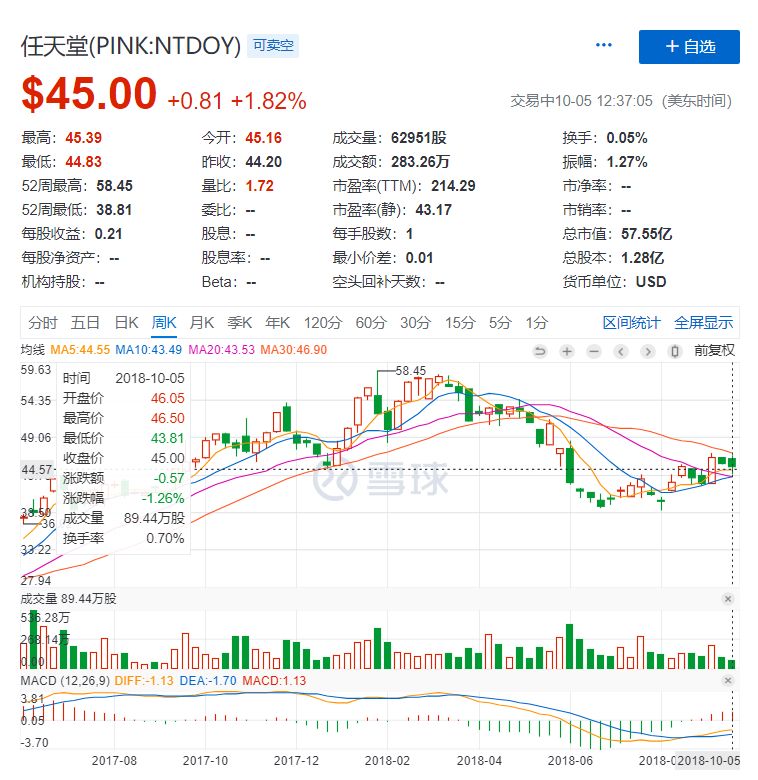Open the 季K chart tab
Screen dimensions: 758x780
pos(240,323)
